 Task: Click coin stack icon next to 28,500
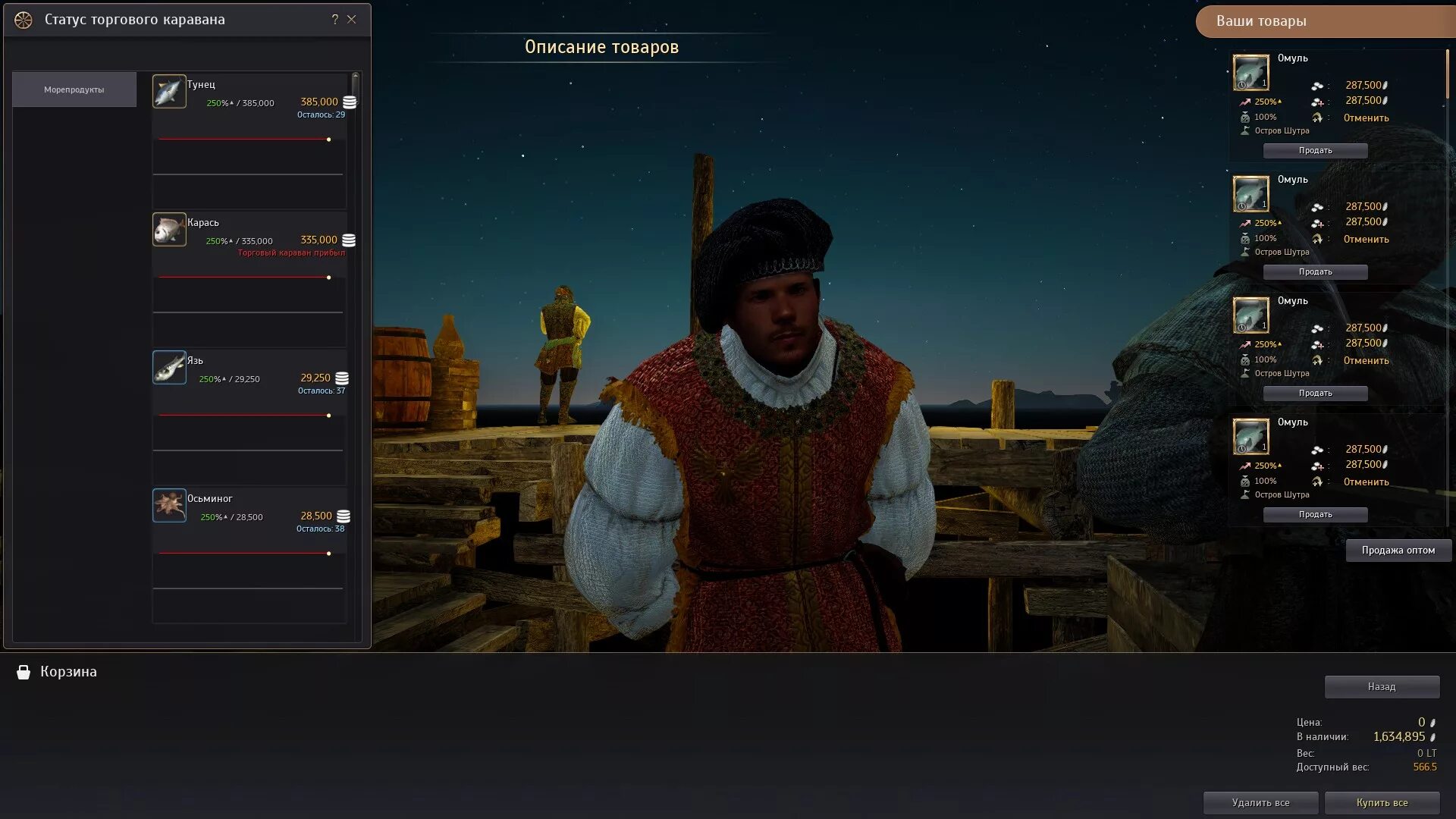coord(344,516)
